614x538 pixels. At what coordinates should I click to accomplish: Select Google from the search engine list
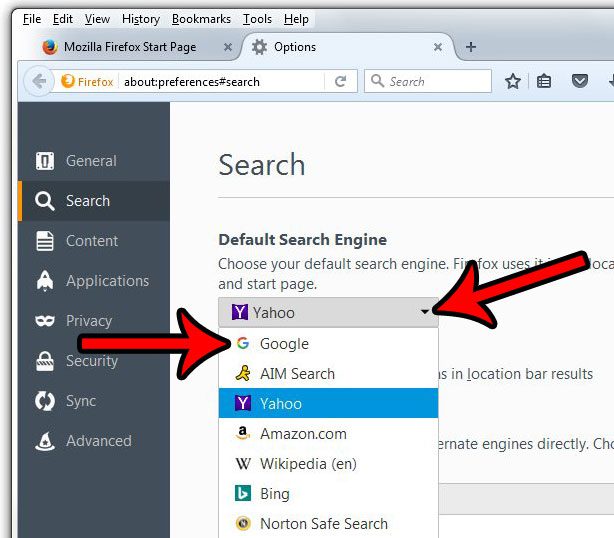(x=284, y=344)
